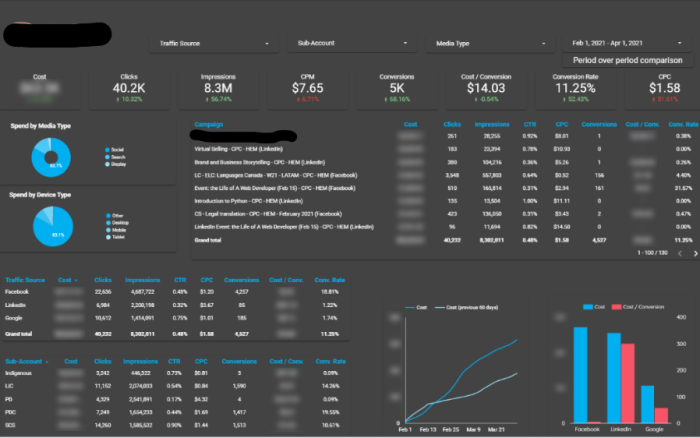
Task: Sort campaign table by Impressions column
Action: (x=490, y=125)
